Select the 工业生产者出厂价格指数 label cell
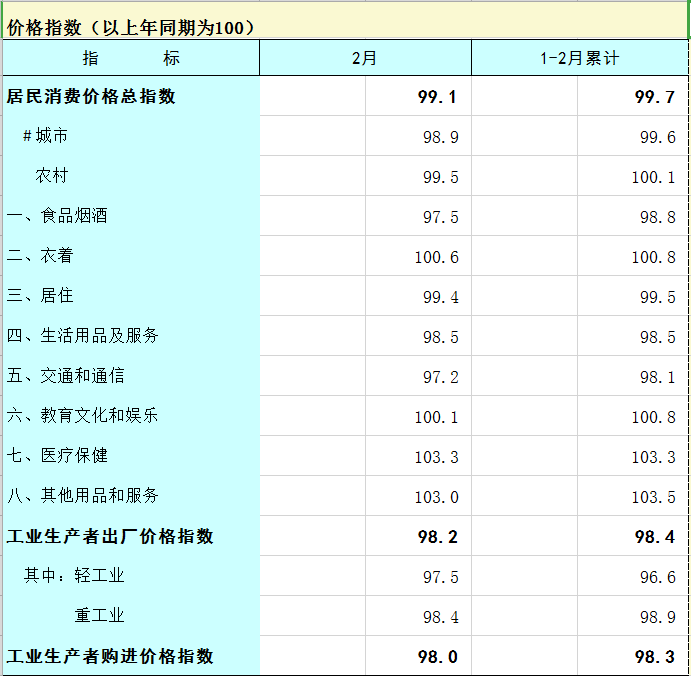The image size is (691, 676). 110,537
